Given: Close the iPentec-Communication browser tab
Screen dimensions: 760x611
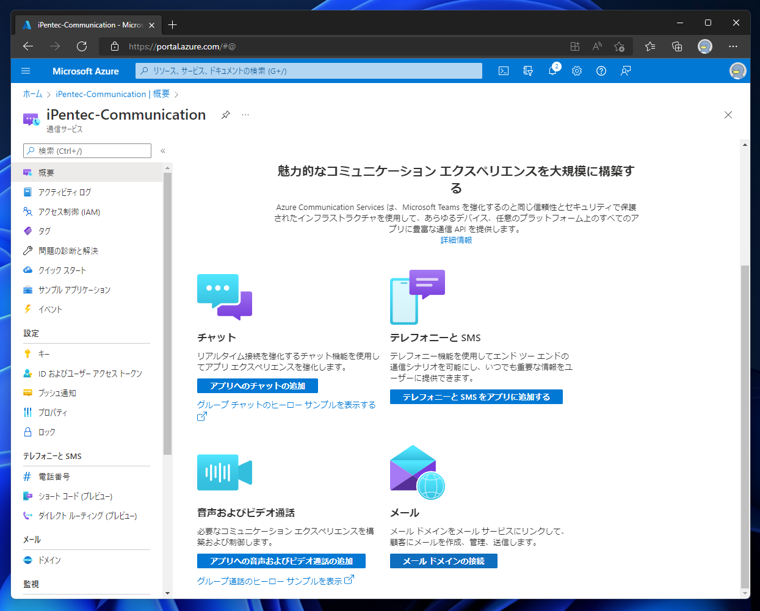Looking at the screenshot, I should tap(152, 25).
